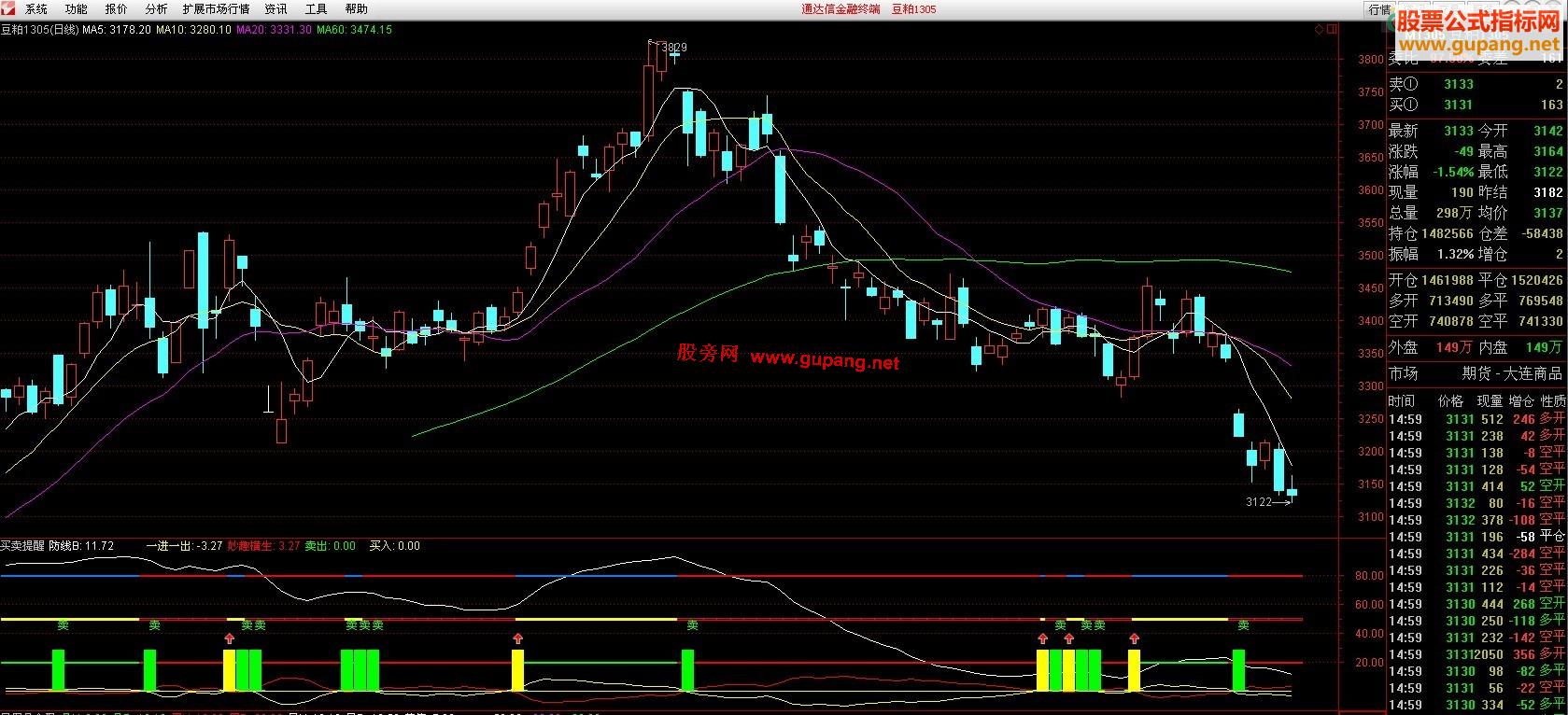Click the 涨跌 value -49
Screen dimensions: 1568x715
coord(1463,151)
